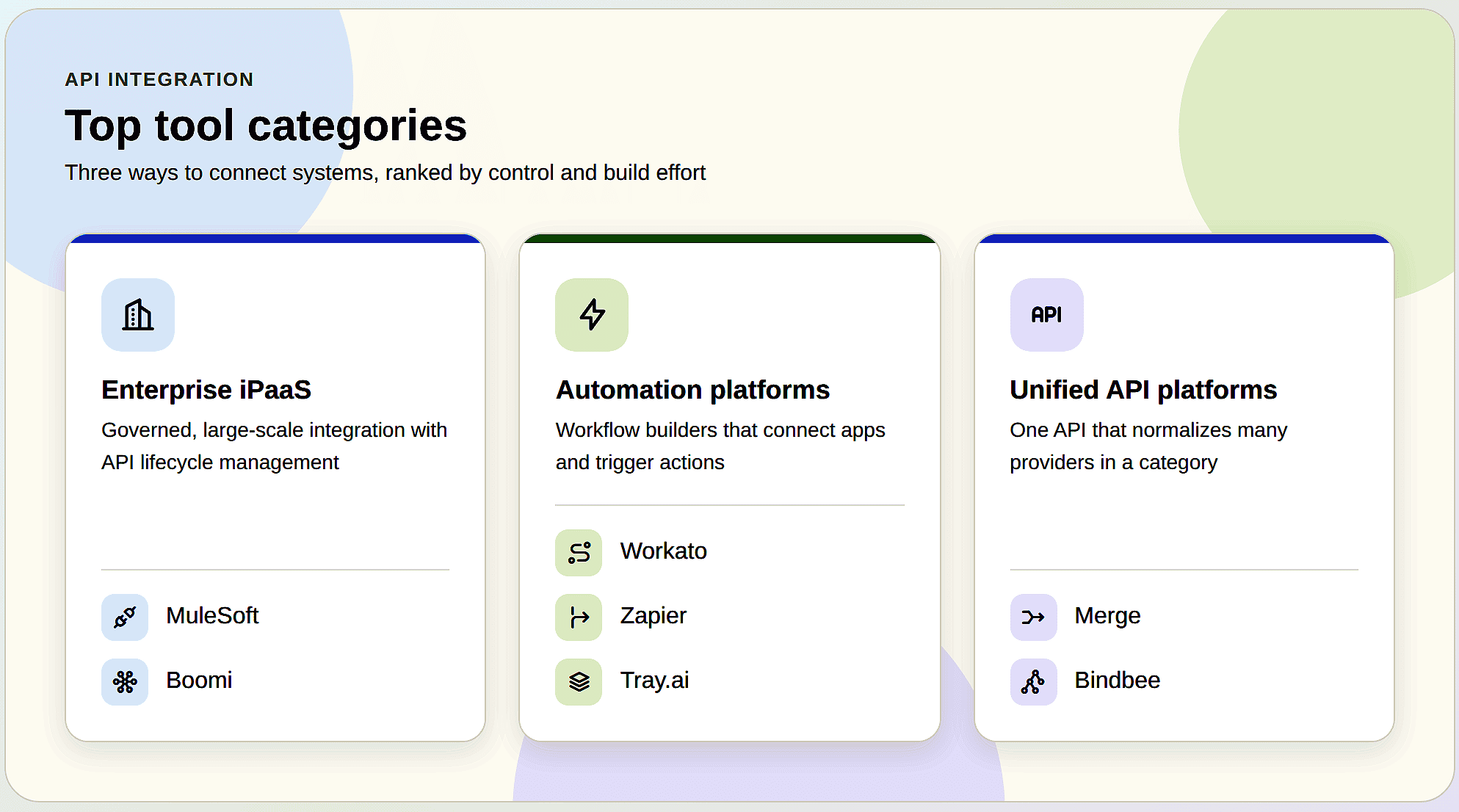This screenshot has width=1459, height=812.
Task: Click the 'Workflow builders that connect apps' description
Action: pos(720,446)
